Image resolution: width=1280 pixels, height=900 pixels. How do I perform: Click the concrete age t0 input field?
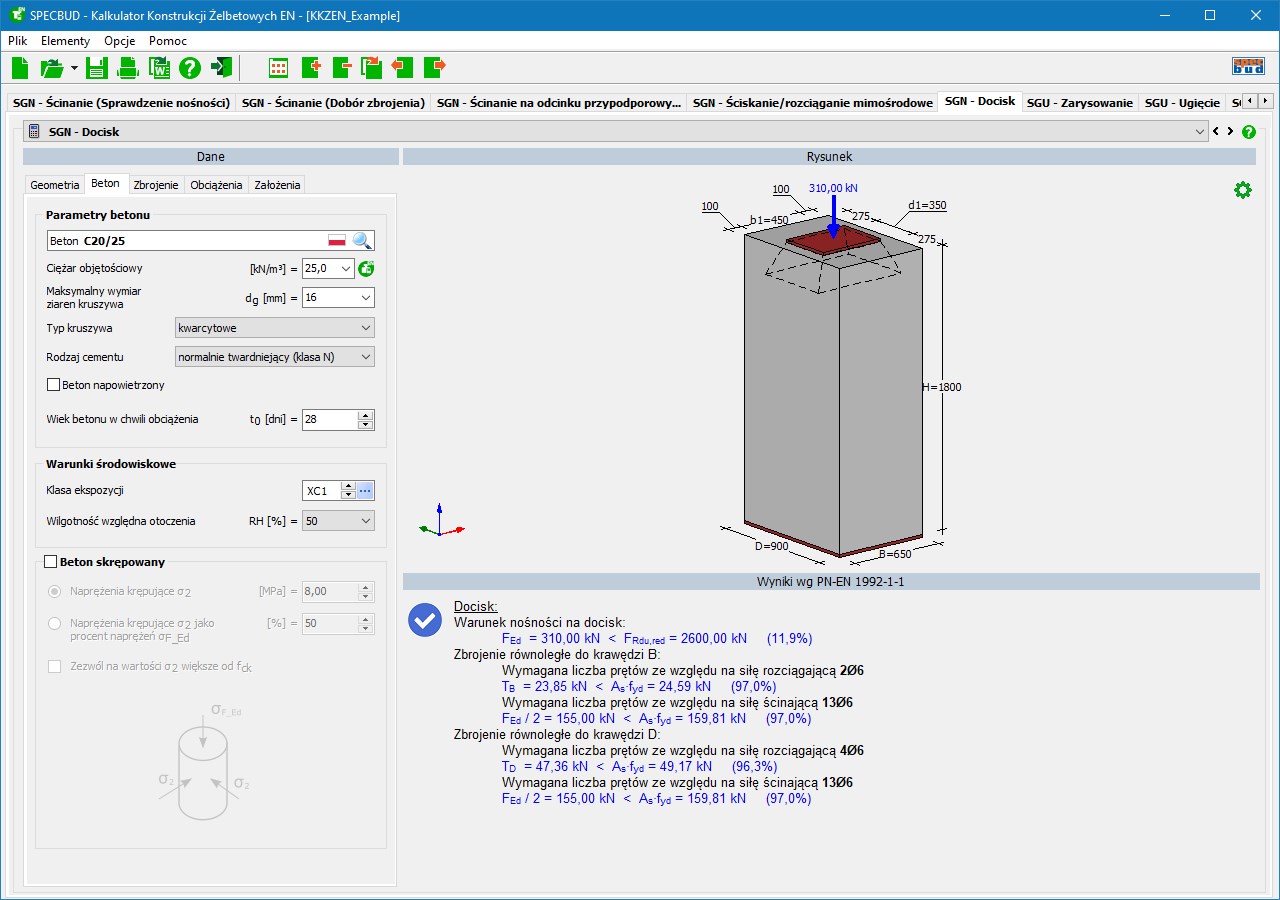[329, 420]
